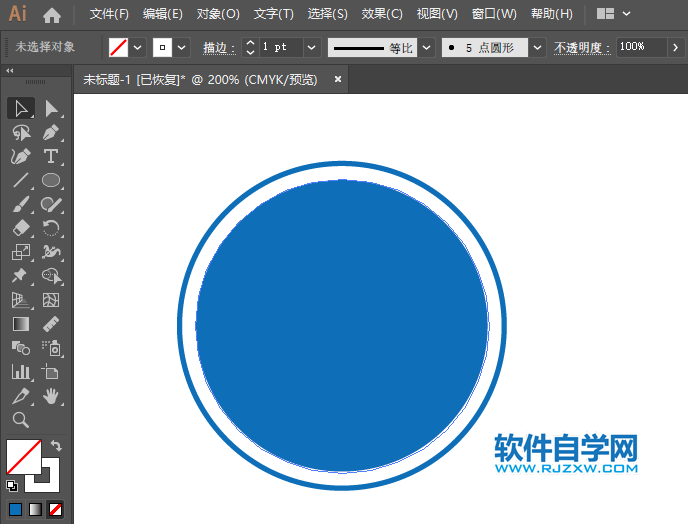This screenshot has height=524, width=688.
Task: Click the 不透明度 opacity link
Action: click(x=583, y=47)
